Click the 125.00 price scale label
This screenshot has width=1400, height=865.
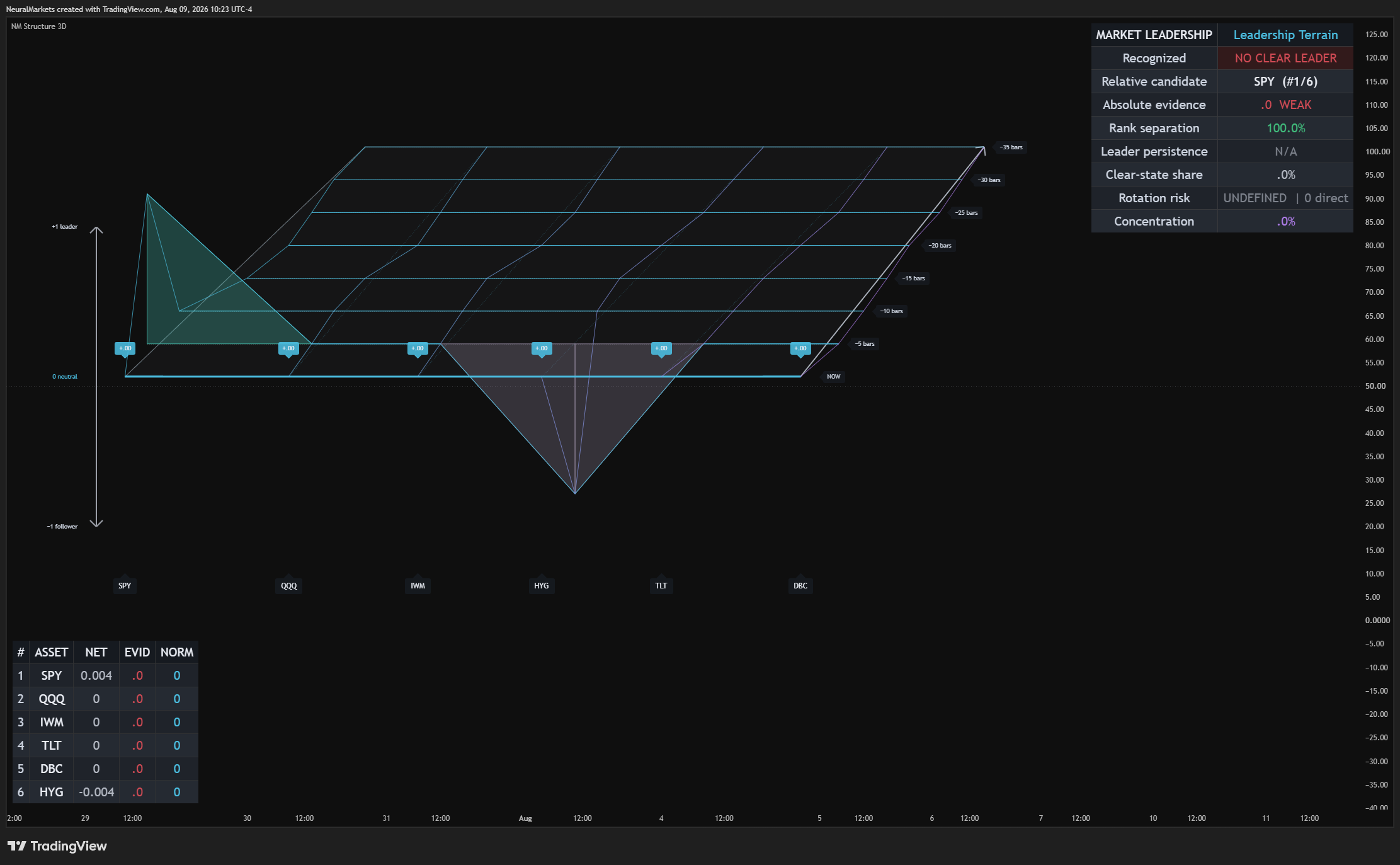(x=1376, y=35)
